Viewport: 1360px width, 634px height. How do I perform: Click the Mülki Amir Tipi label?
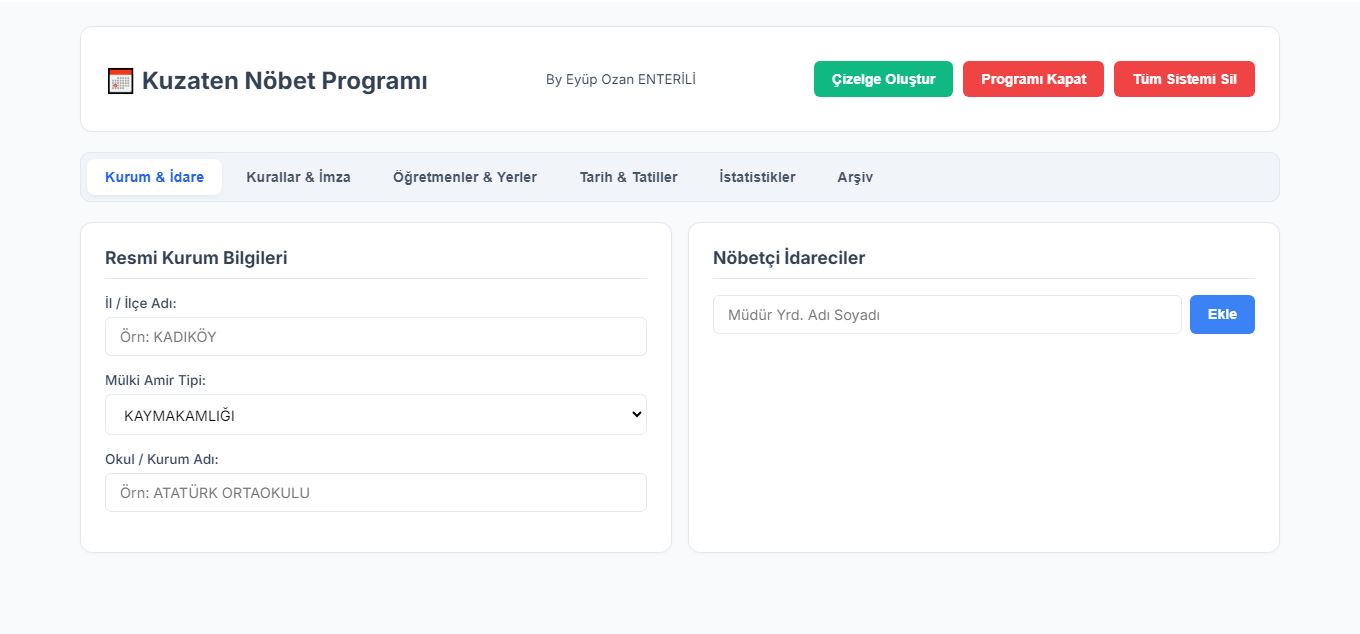tap(155, 381)
